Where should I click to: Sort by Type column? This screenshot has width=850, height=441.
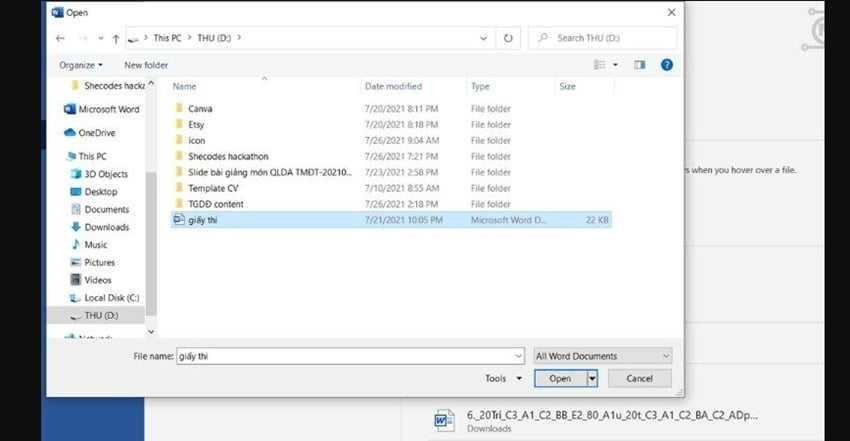coord(480,86)
